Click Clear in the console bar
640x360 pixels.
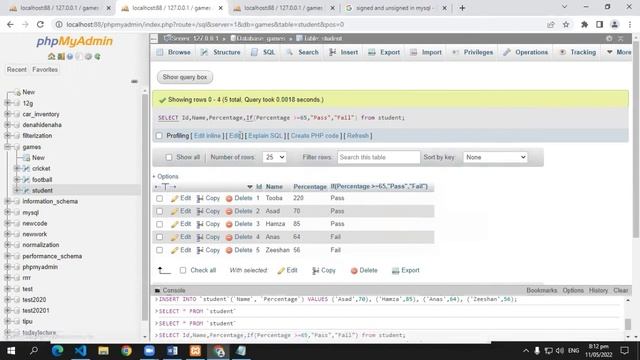[x=620, y=291]
